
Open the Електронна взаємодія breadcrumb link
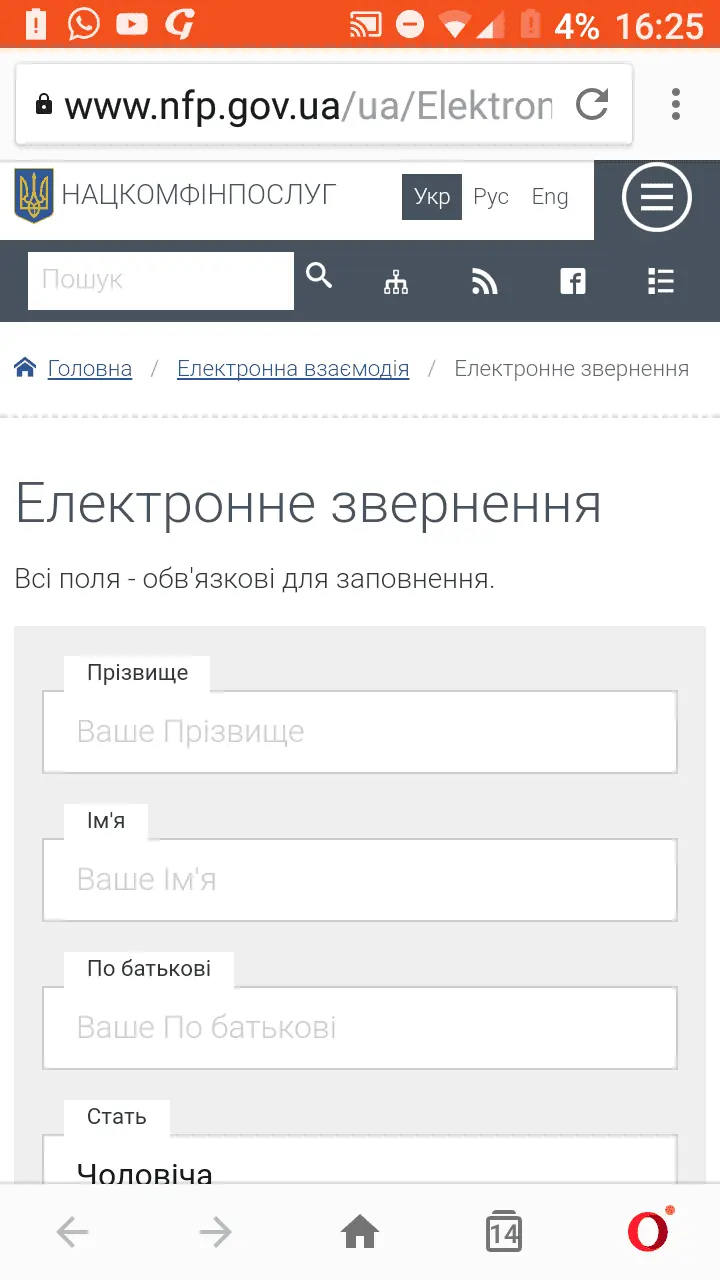[293, 369]
